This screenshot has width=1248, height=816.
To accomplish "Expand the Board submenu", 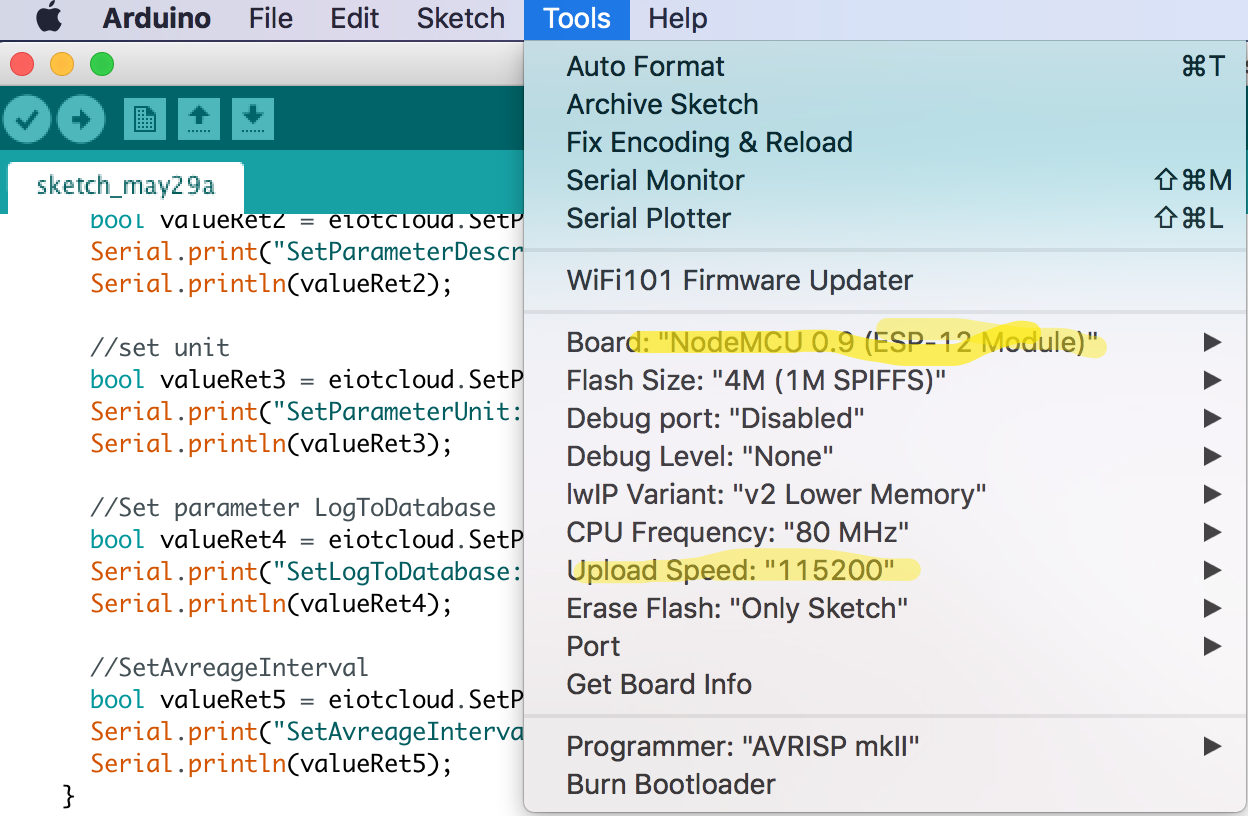I will click(x=886, y=343).
